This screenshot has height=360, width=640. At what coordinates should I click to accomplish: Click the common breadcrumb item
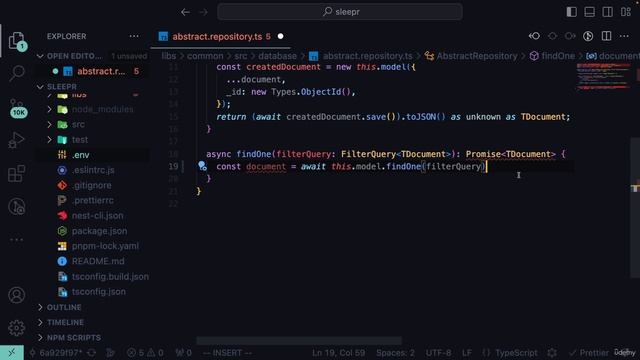click(x=205, y=56)
